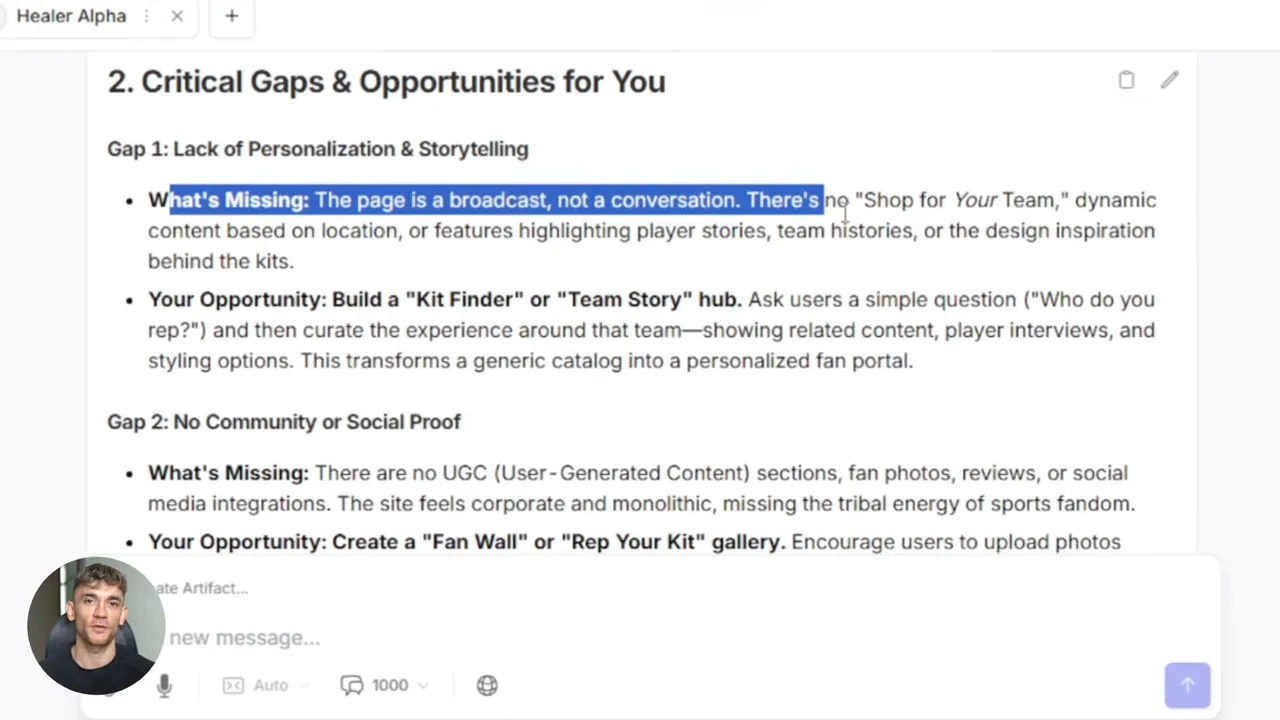Image resolution: width=1280 pixels, height=720 pixels.
Task: Edit the response using the pencil icon
Action: point(1169,80)
